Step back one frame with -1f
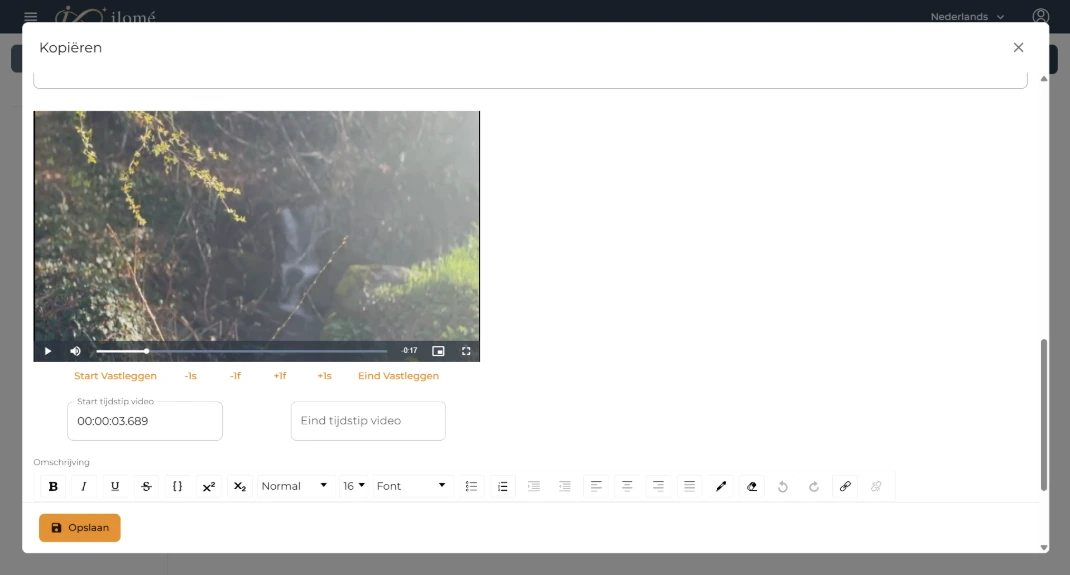 click(x=235, y=376)
